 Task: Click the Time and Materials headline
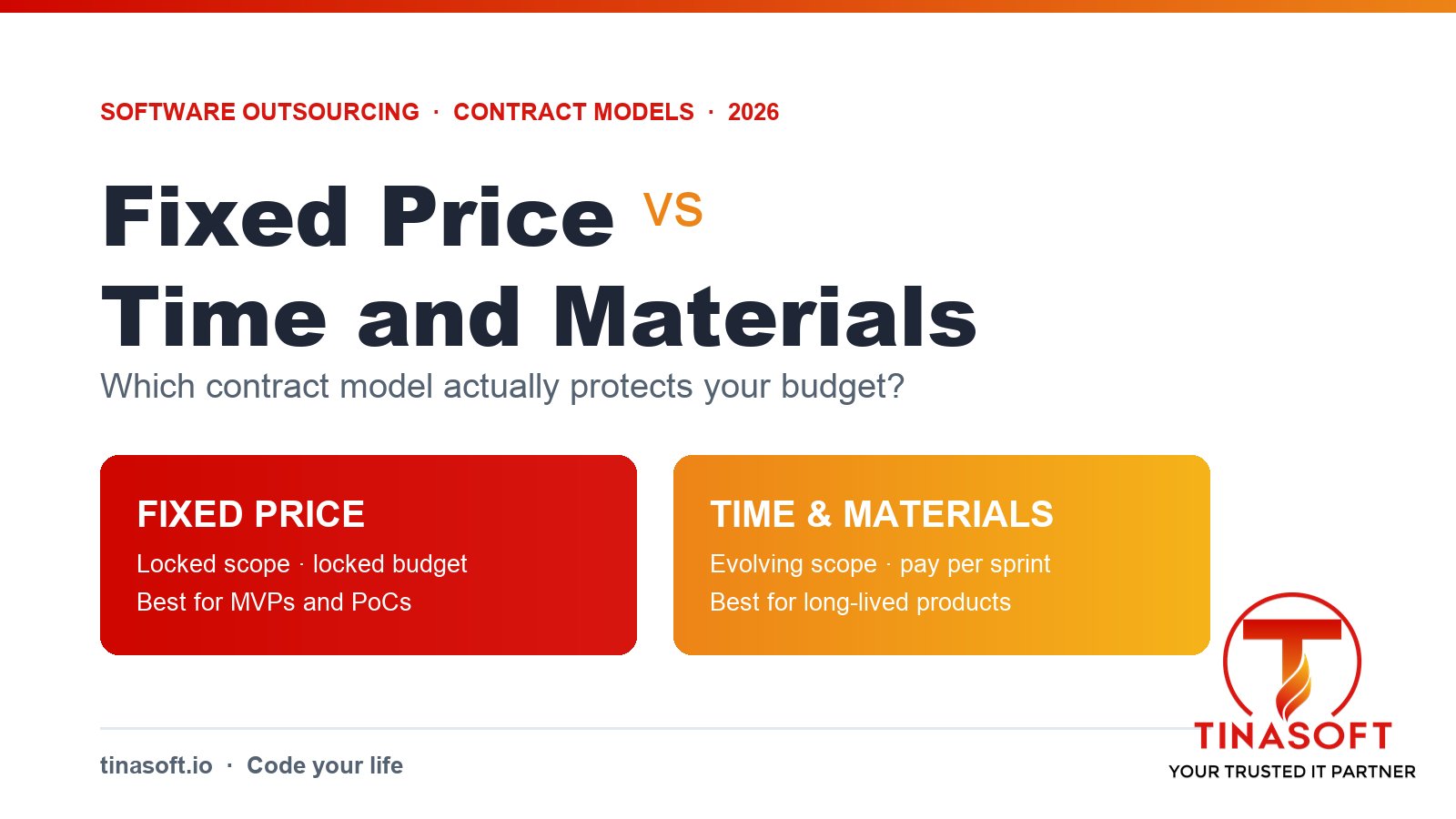pyautogui.click(x=540, y=317)
